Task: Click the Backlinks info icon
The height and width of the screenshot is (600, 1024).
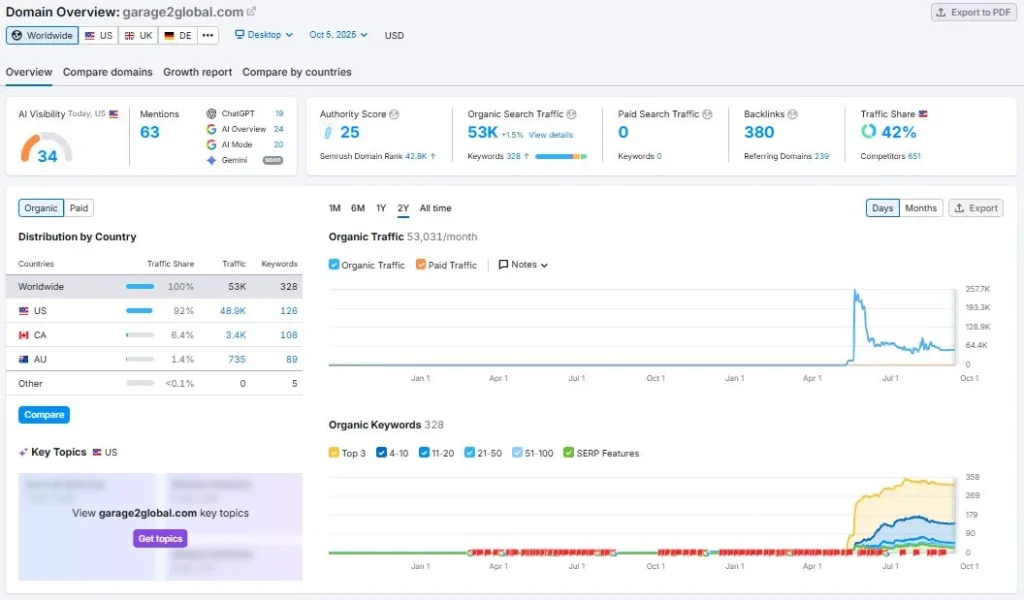Action: (792, 114)
